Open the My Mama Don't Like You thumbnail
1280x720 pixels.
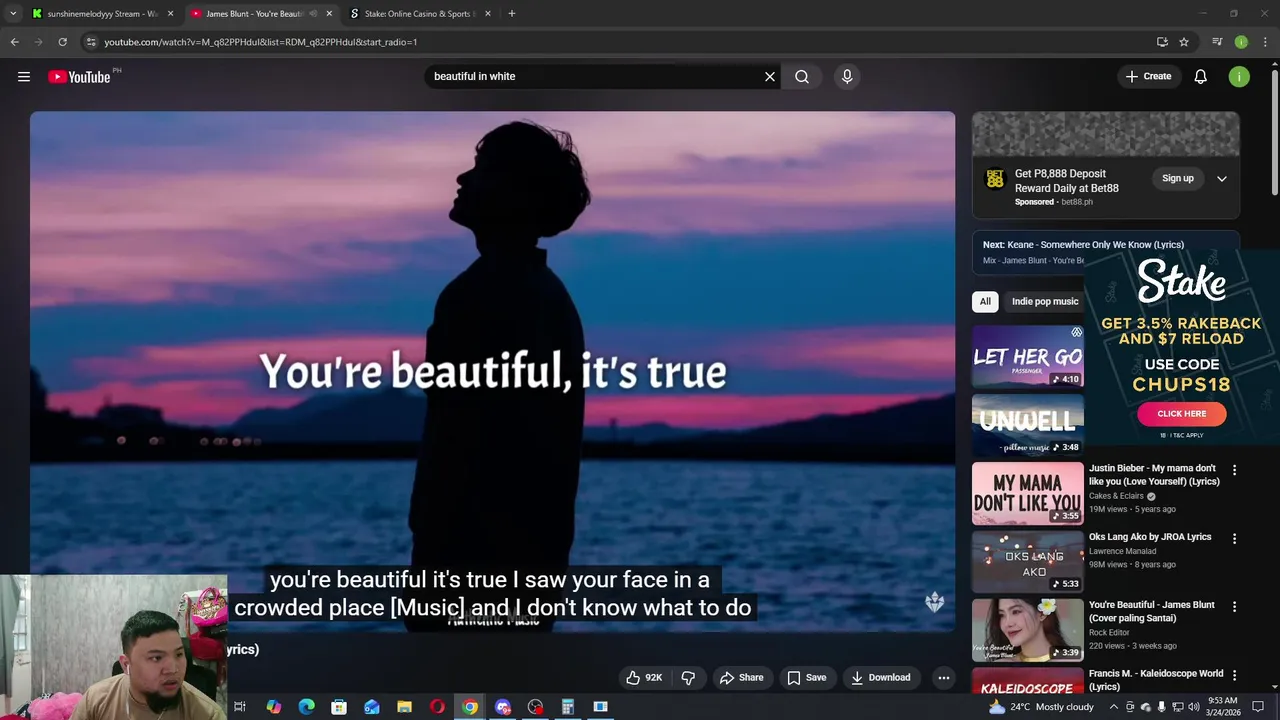coord(1028,493)
